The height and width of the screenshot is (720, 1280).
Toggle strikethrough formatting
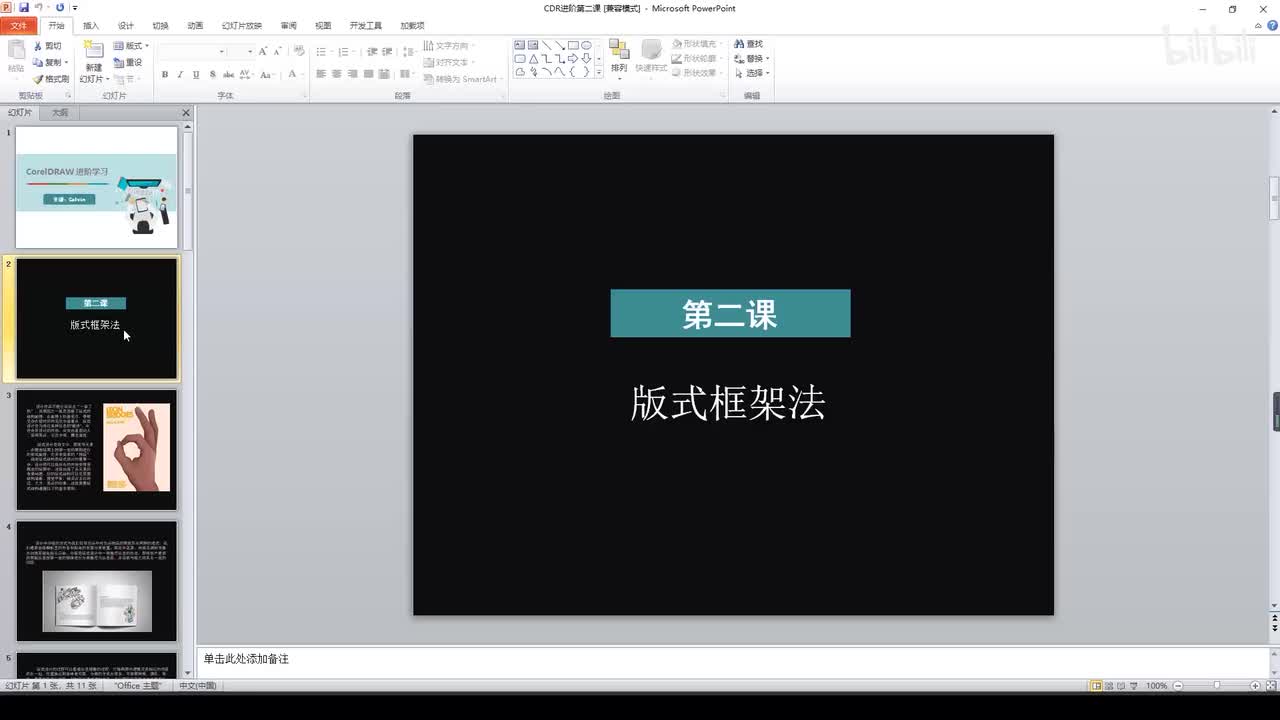[x=228, y=74]
